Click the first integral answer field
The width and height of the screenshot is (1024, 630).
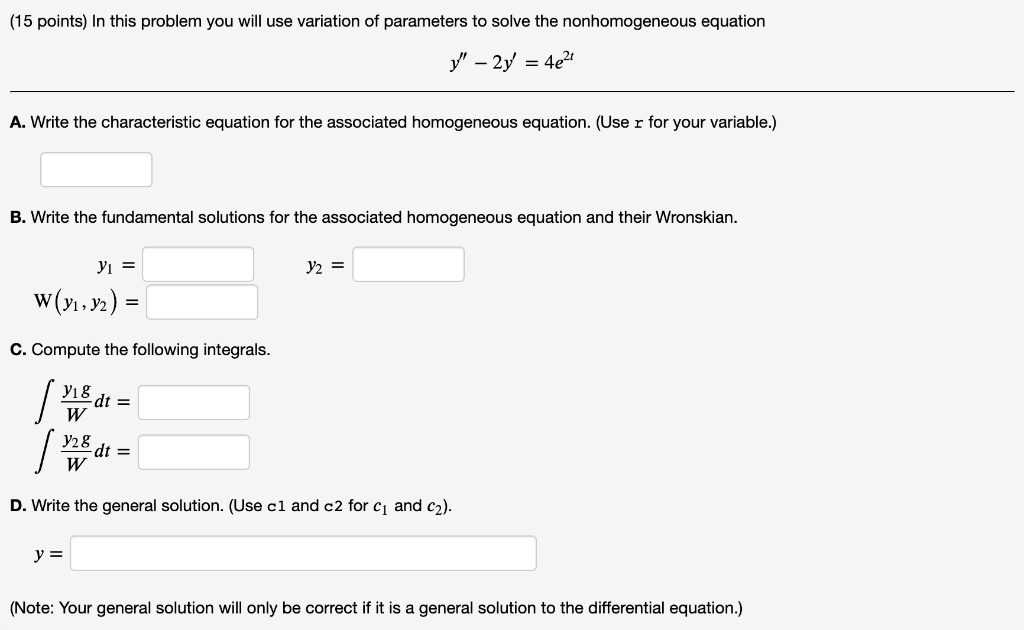click(x=193, y=403)
